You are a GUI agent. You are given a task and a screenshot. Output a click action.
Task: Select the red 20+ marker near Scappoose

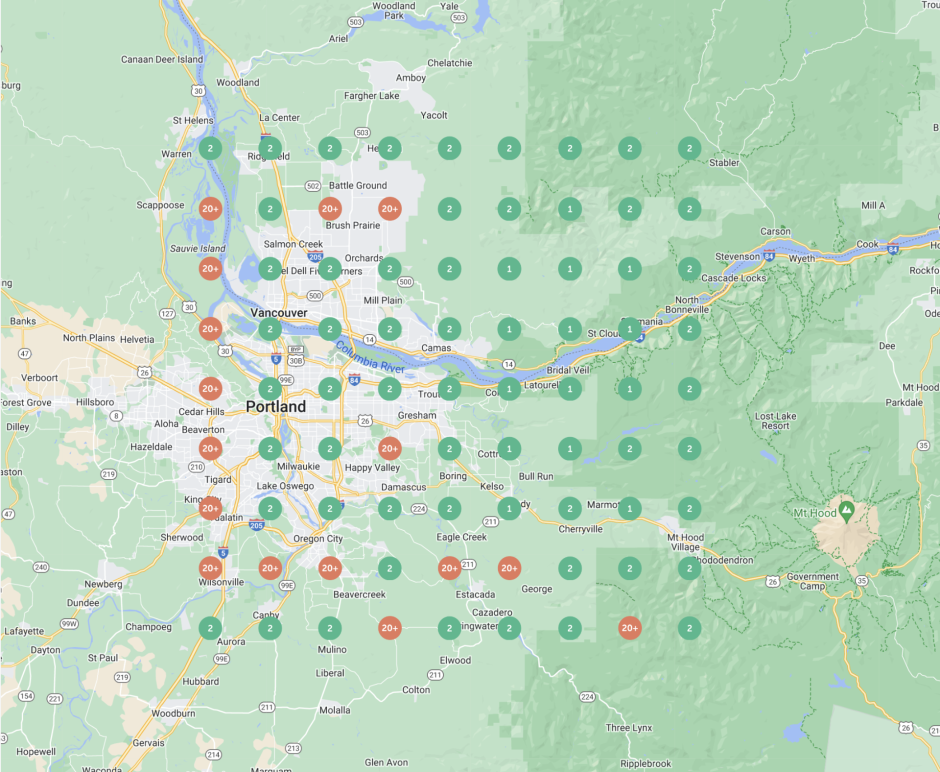tap(210, 209)
